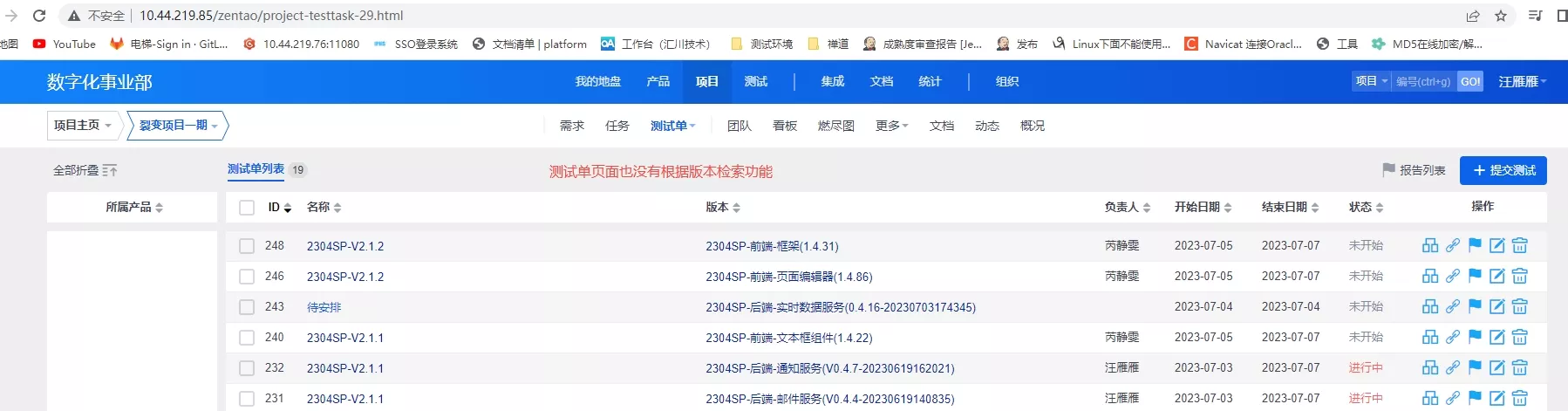
Task: Open version link 2304SP-前端-框架(1.4.31)
Action: click(x=773, y=246)
